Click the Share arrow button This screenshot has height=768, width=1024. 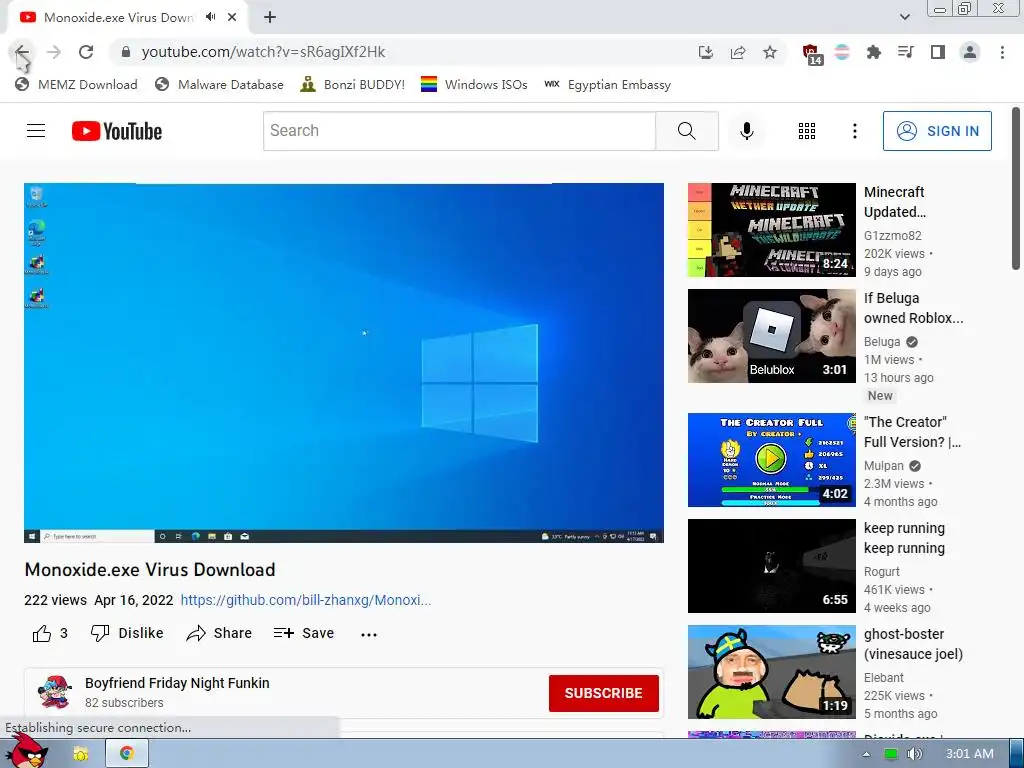click(219, 633)
